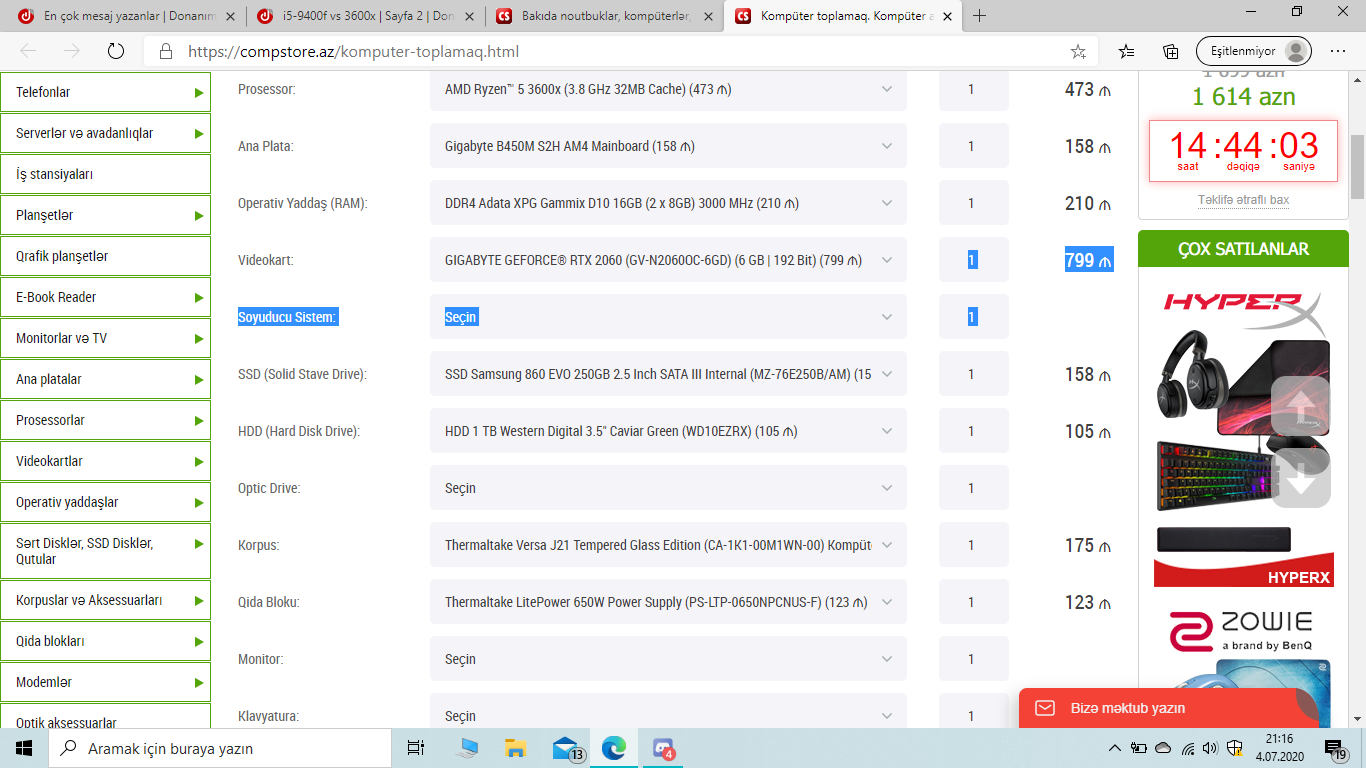Viewport: 1366px width, 768px height.
Task: Open Sərt Disklər, SSD Disklər, Qutular
Action: point(105,551)
